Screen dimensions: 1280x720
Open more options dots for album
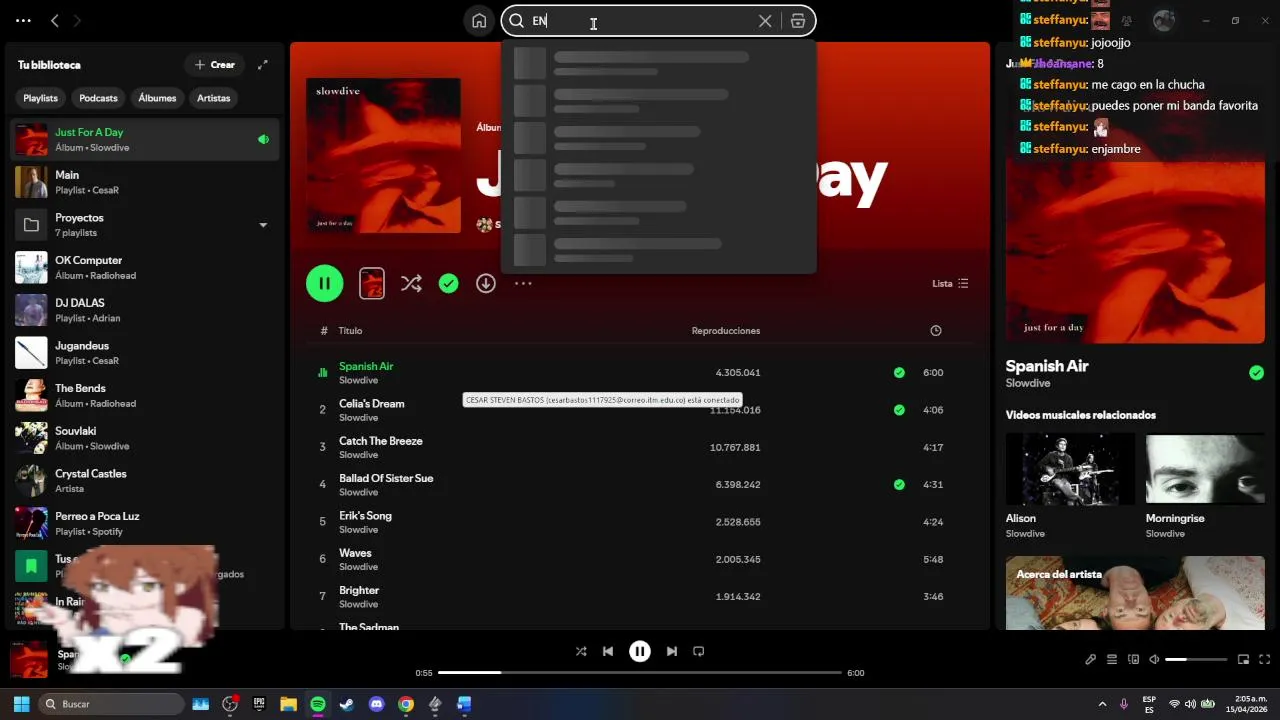coord(523,284)
